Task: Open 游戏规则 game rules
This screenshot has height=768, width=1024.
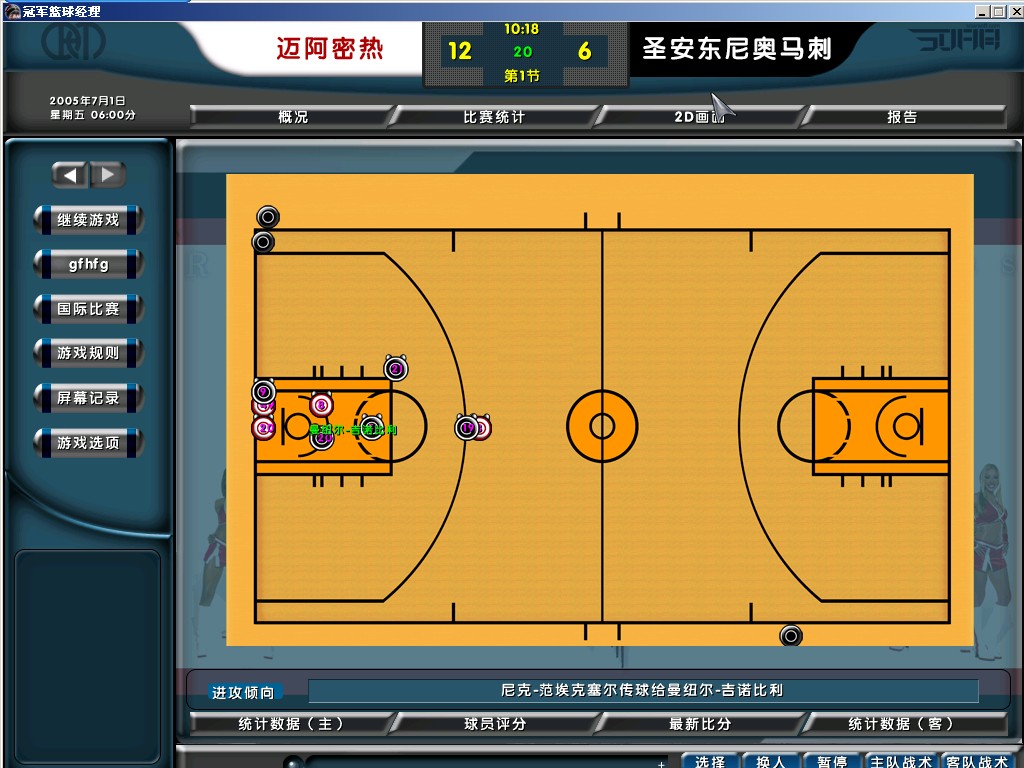Action: click(x=88, y=353)
